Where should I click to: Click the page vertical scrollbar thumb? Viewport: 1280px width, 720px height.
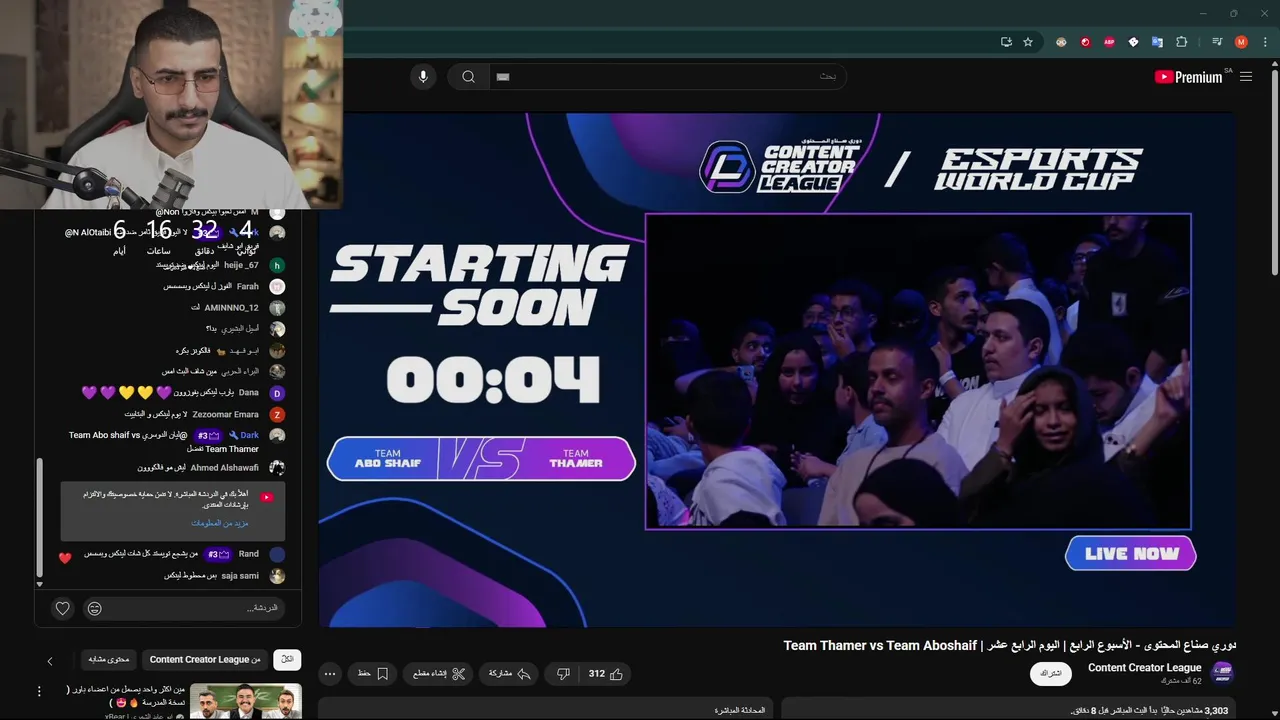coord(1273,172)
